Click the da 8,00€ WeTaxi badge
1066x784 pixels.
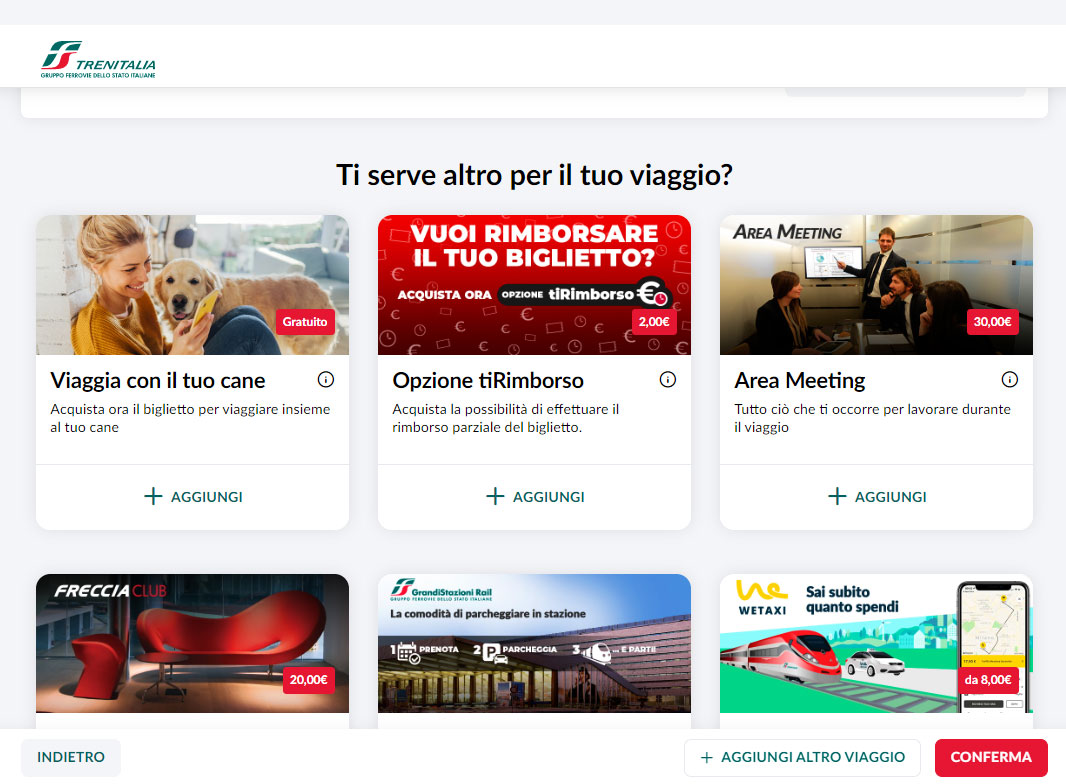(x=988, y=680)
